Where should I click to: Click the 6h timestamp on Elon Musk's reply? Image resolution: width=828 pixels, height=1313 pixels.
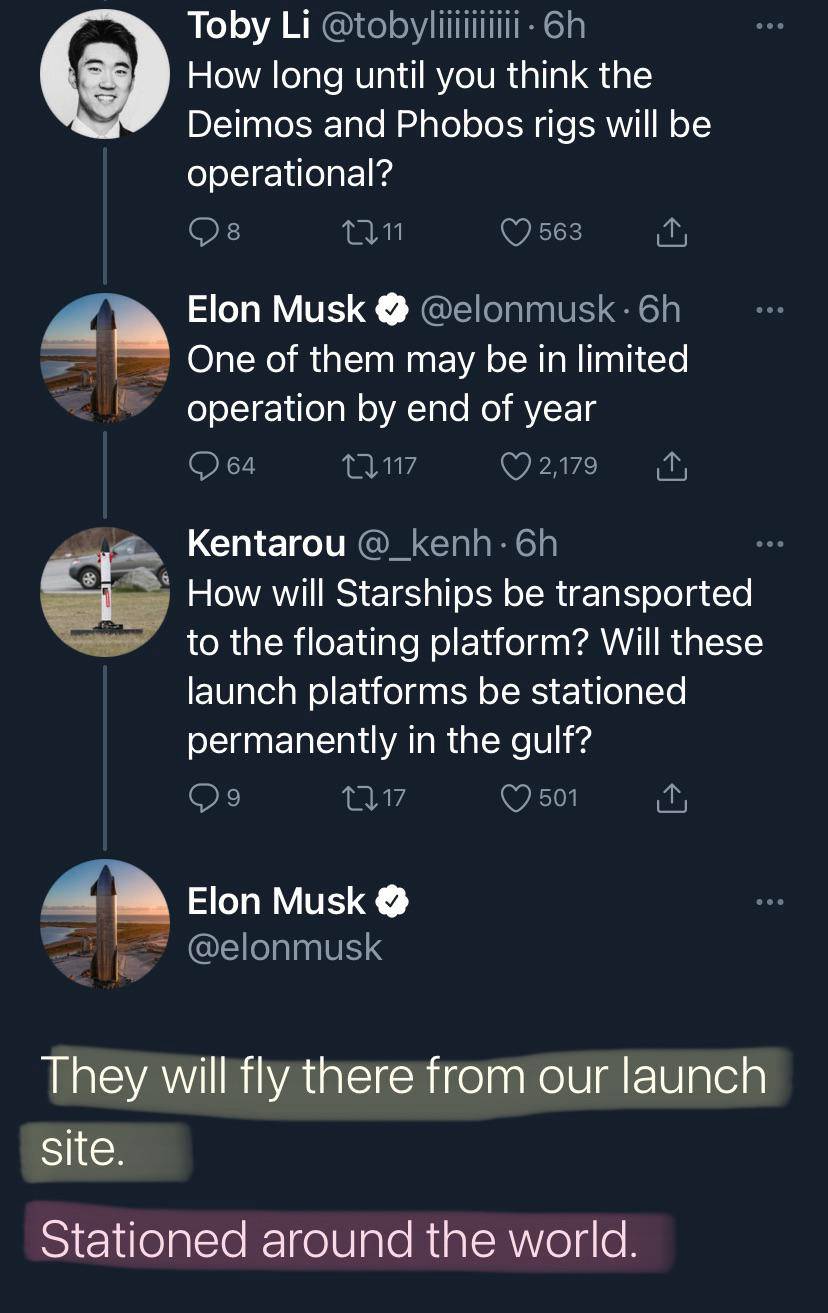pyautogui.click(x=660, y=309)
